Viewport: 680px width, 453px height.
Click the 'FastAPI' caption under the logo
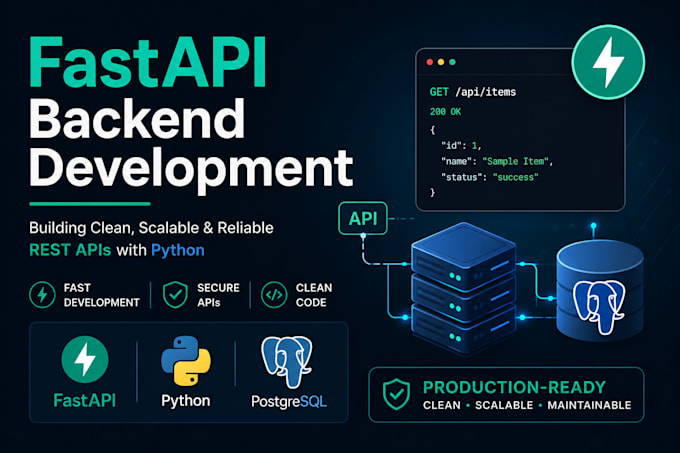click(x=85, y=400)
